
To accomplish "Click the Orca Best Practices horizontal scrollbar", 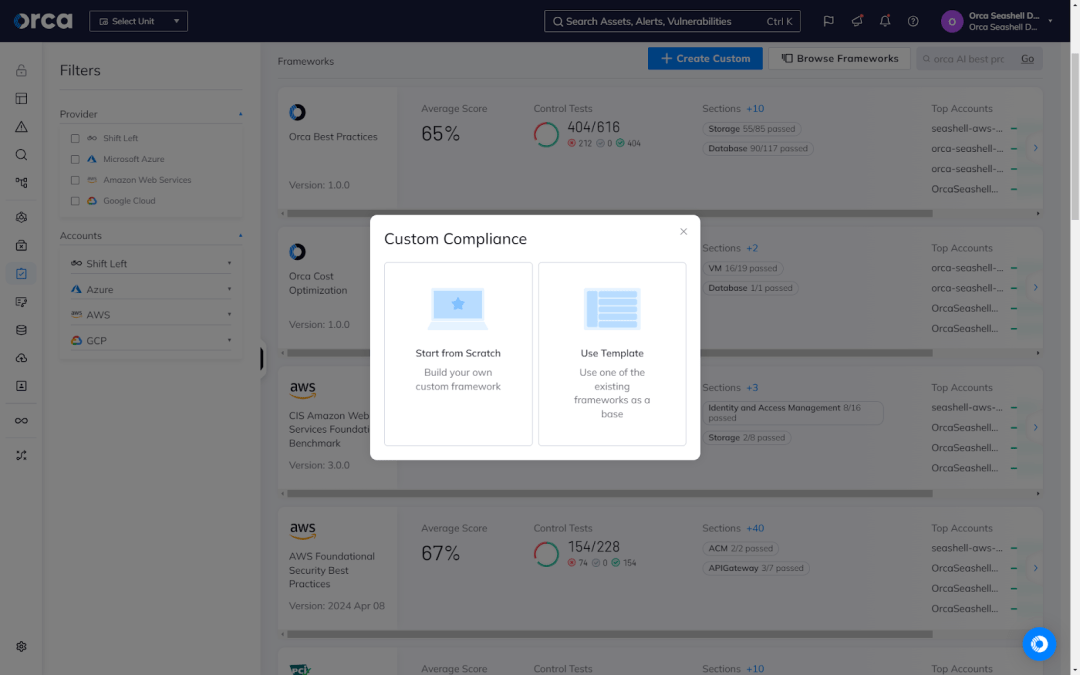I will (x=610, y=214).
